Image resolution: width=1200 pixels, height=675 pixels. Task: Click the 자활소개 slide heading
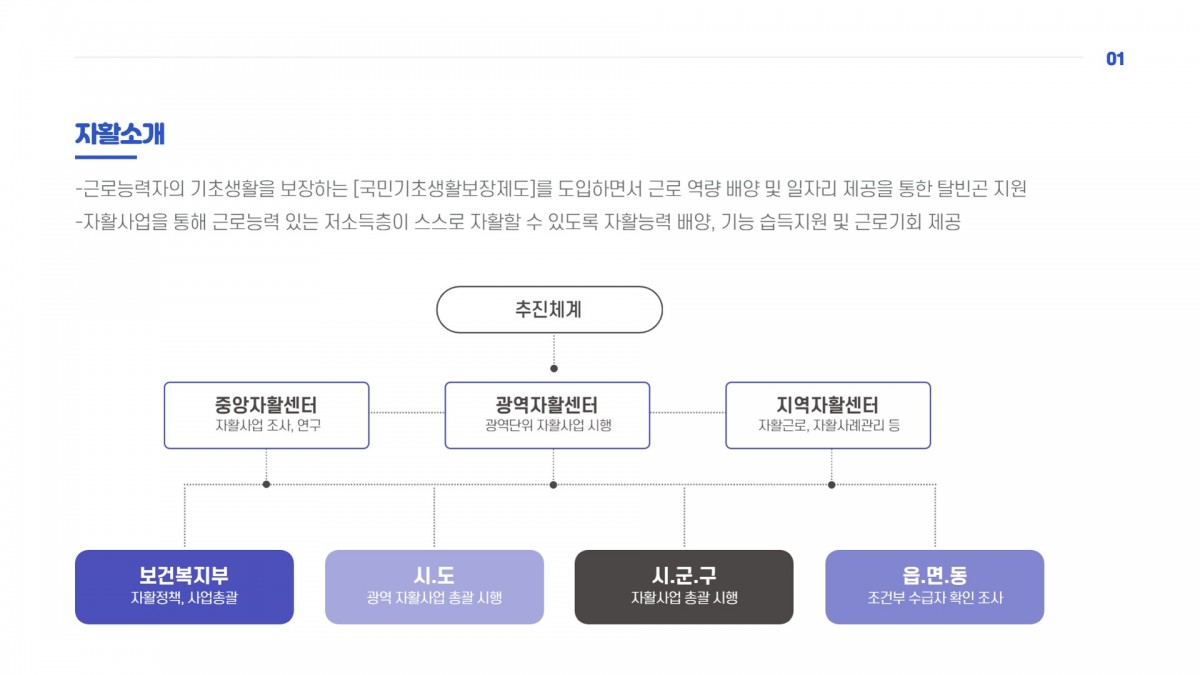click(120, 134)
